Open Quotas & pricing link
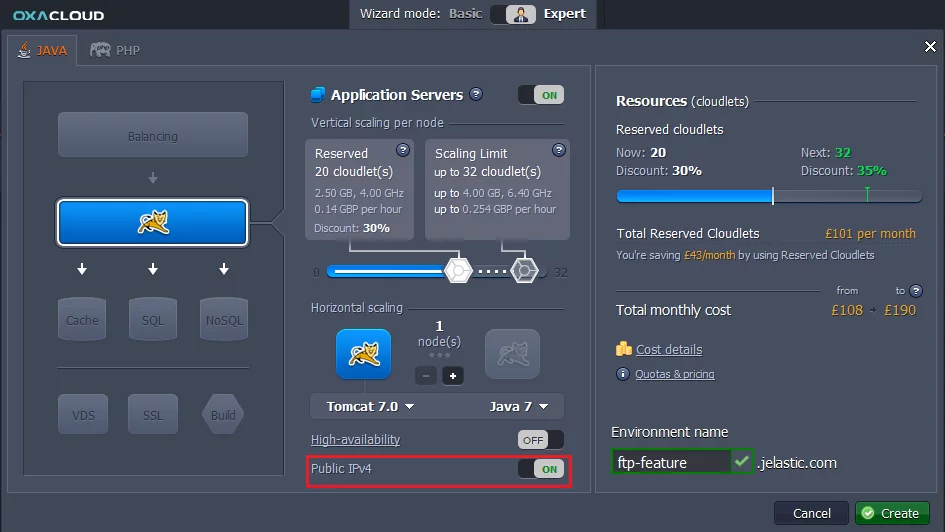The image size is (945, 532). [675, 374]
